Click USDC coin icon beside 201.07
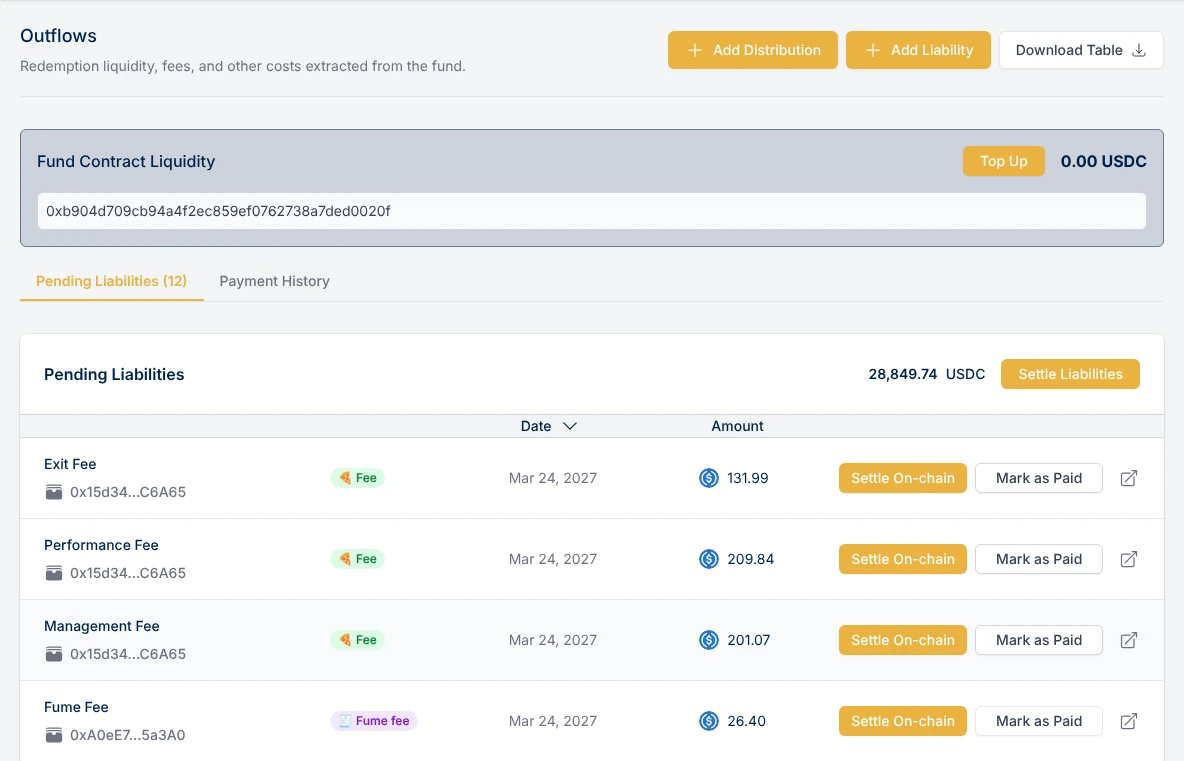This screenshot has height=761, width=1184. pyautogui.click(x=708, y=640)
